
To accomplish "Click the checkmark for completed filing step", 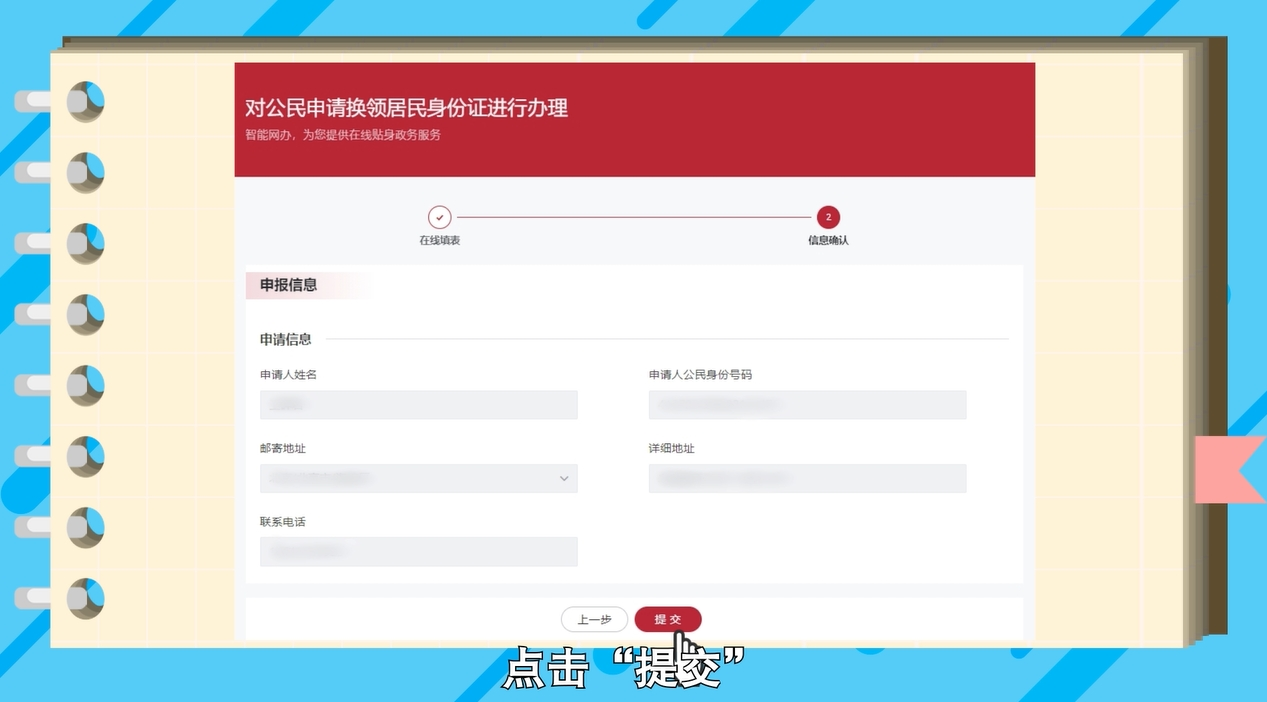I will [439, 216].
